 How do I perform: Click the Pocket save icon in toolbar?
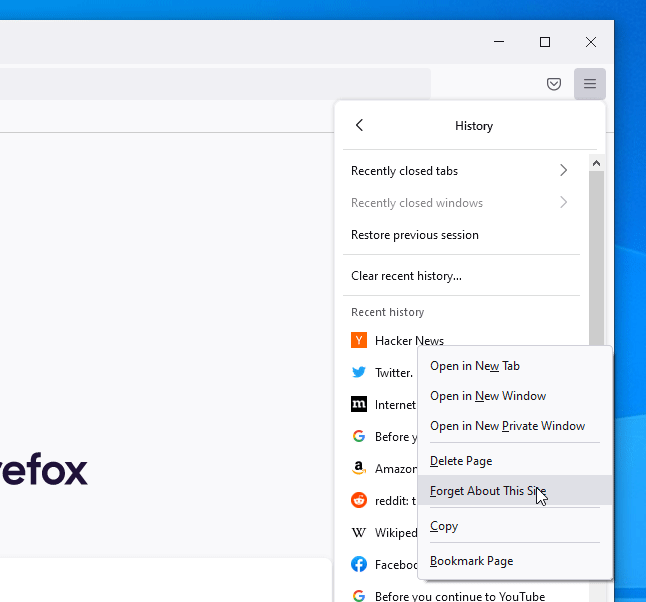554,84
